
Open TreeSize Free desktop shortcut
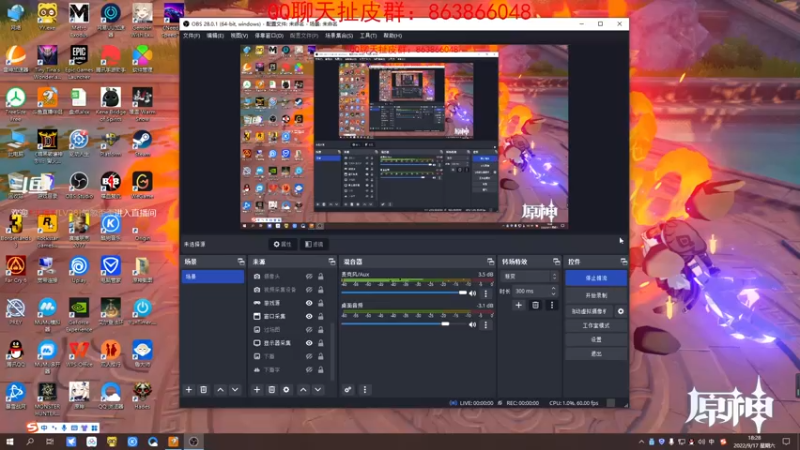[x=16, y=104]
